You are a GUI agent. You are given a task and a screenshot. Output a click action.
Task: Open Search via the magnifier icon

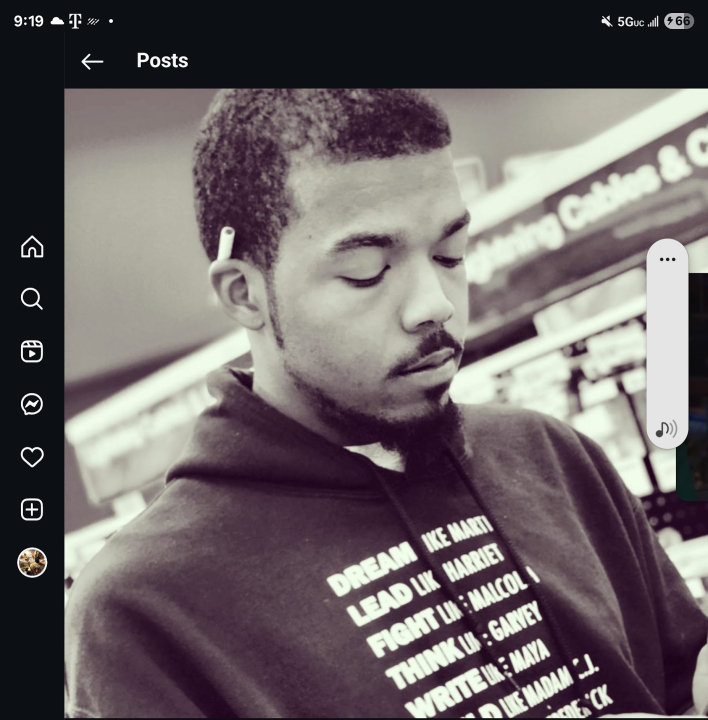(x=32, y=299)
